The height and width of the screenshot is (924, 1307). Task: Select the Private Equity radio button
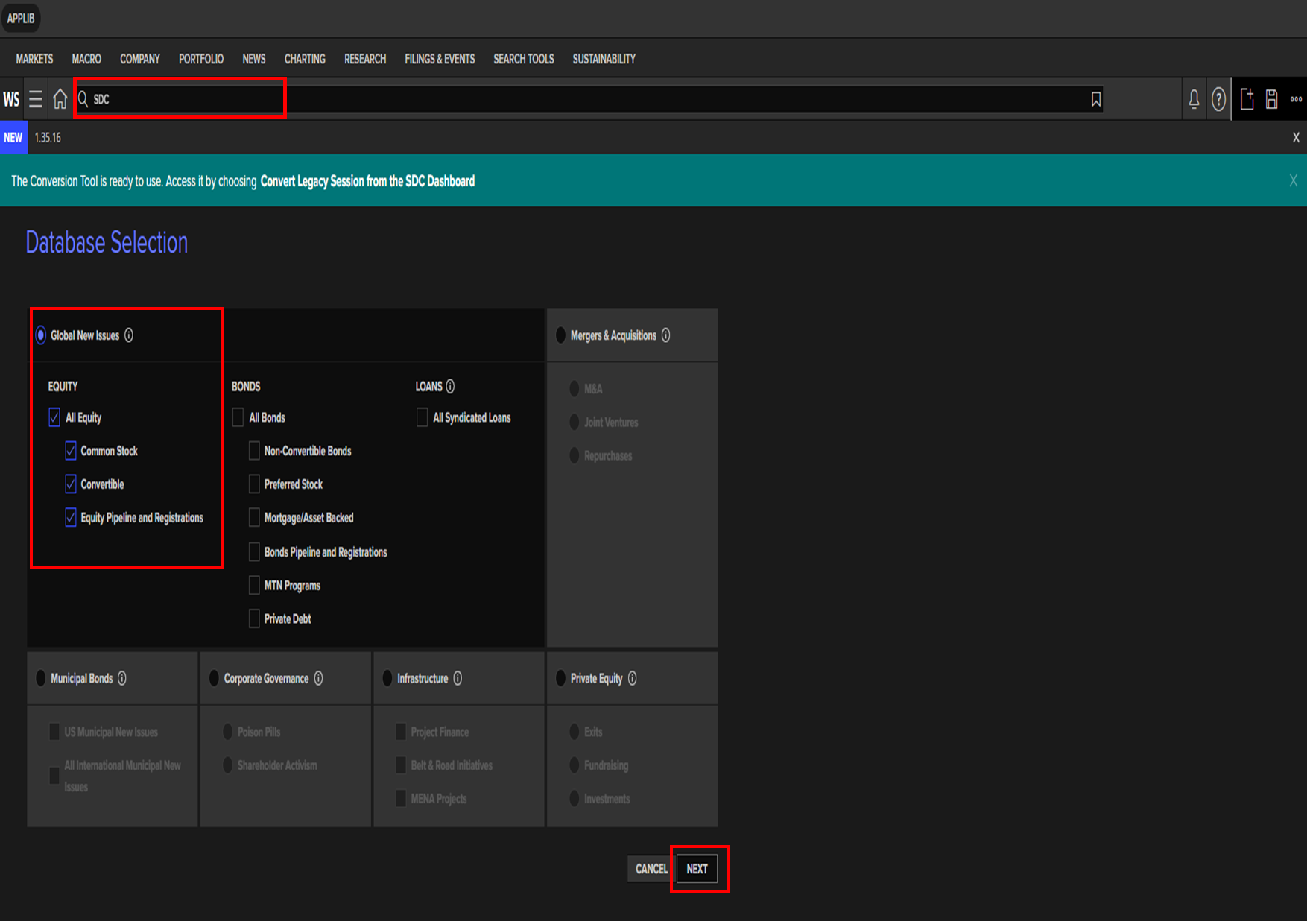pos(561,678)
